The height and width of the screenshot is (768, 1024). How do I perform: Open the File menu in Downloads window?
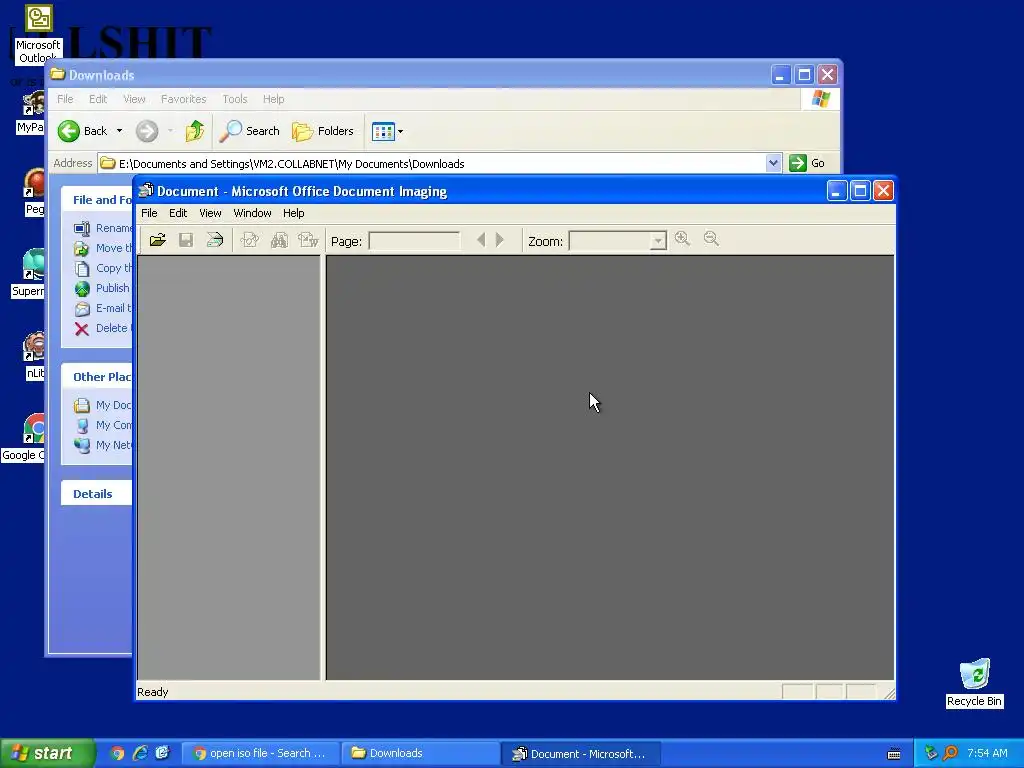[x=65, y=99]
